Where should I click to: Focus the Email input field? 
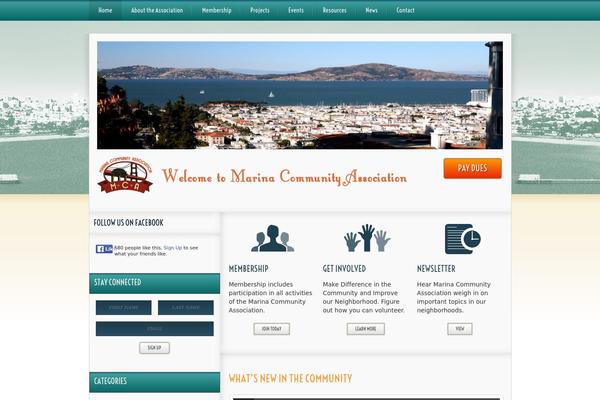point(155,329)
